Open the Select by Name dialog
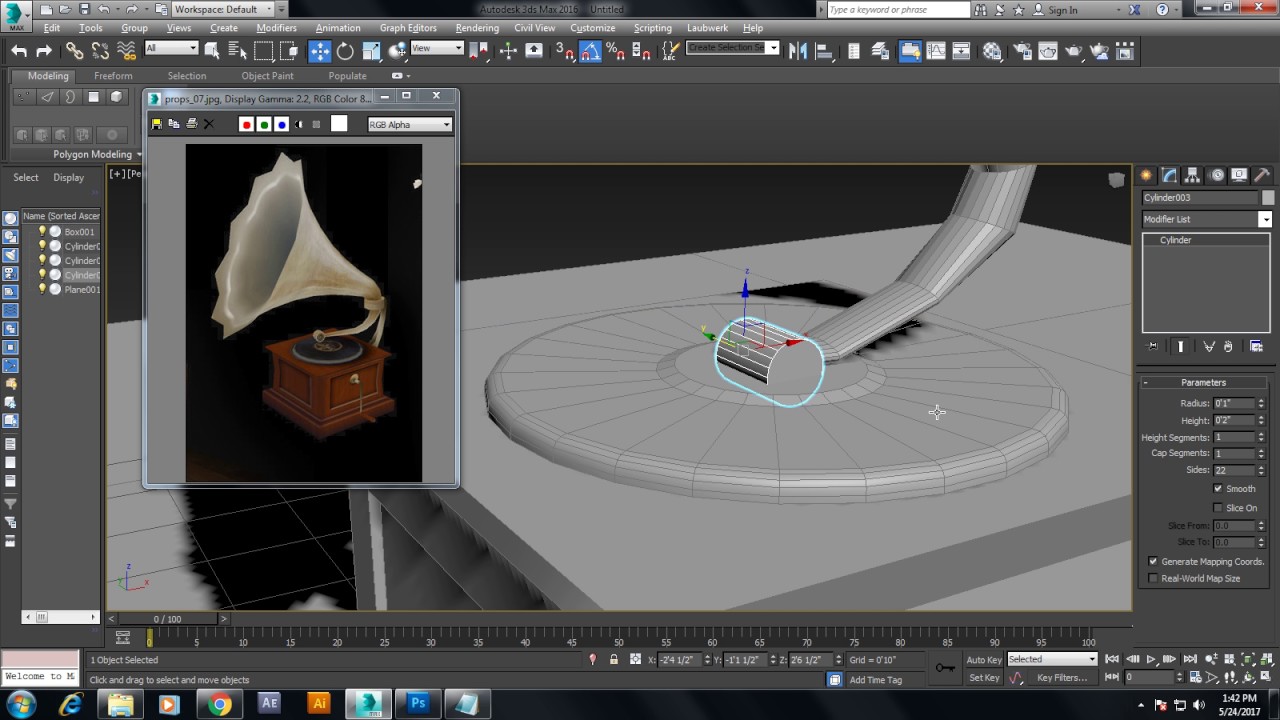This screenshot has width=1280, height=720. coord(237,51)
